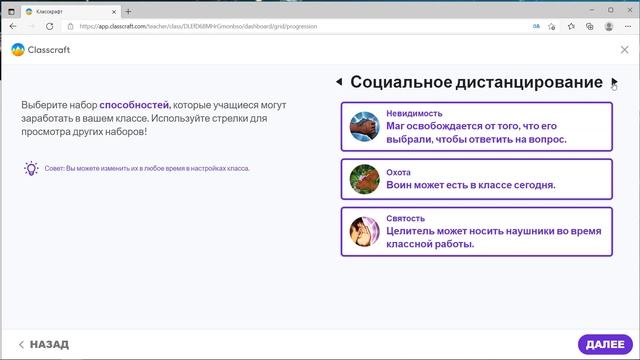This screenshot has width=640, height=360.
Task: Select the Святость ability card
Action: [x=477, y=231]
